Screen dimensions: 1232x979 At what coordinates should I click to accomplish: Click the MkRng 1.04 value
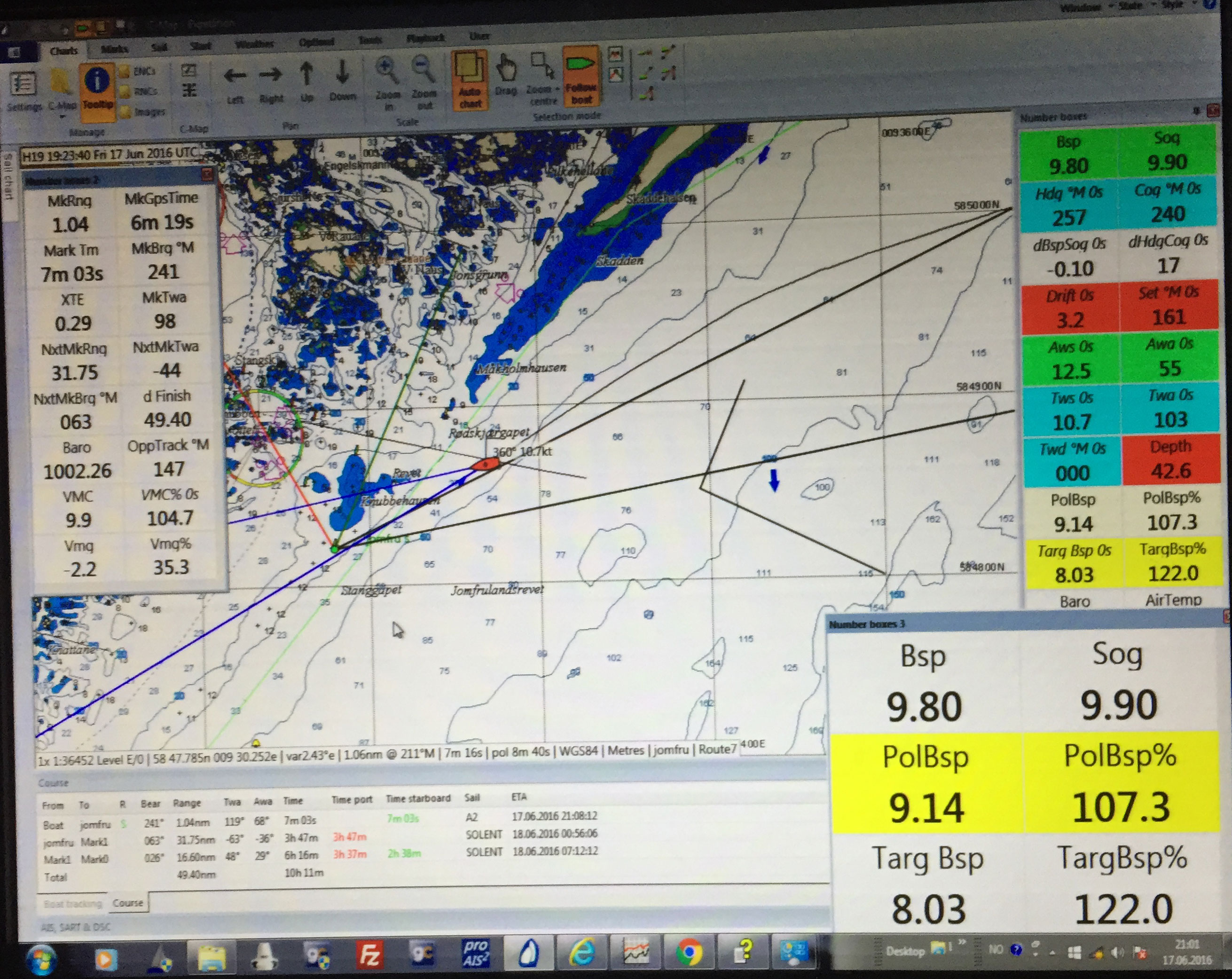click(71, 225)
